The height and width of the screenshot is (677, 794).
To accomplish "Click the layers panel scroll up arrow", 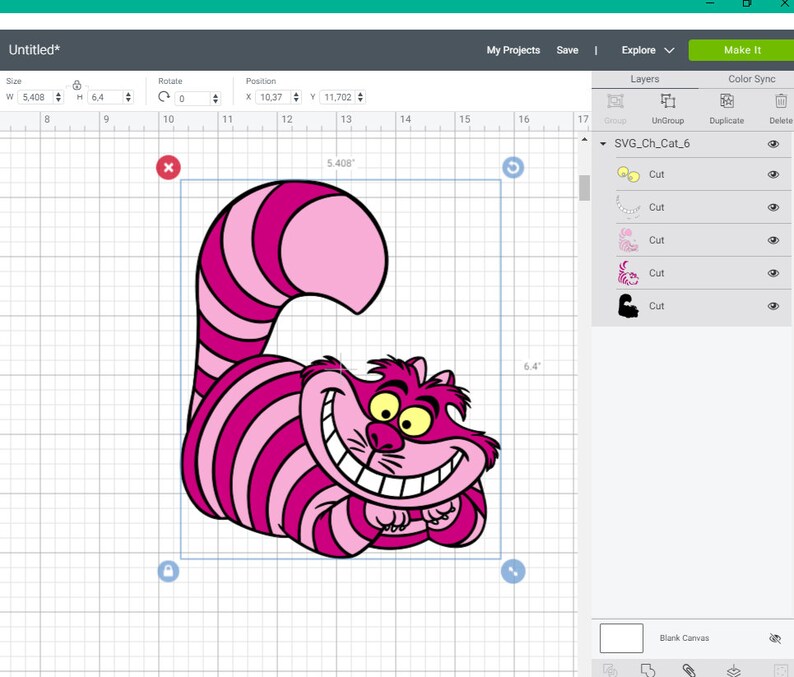I will pyautogui.click(x=584, y=139).
